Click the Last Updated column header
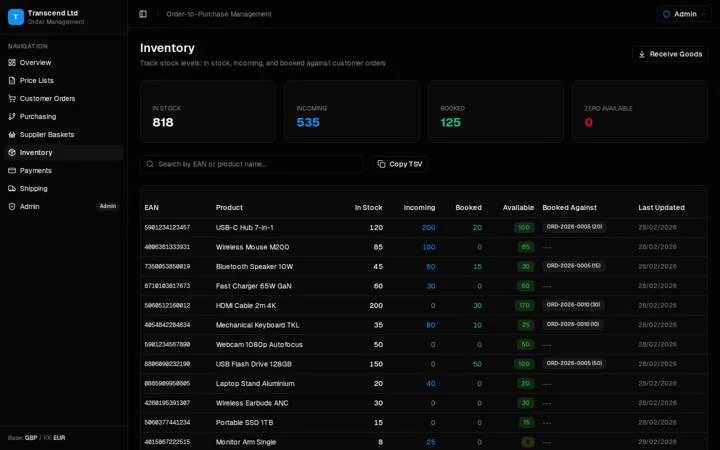The image size is (720, 450). click(661, 208)
